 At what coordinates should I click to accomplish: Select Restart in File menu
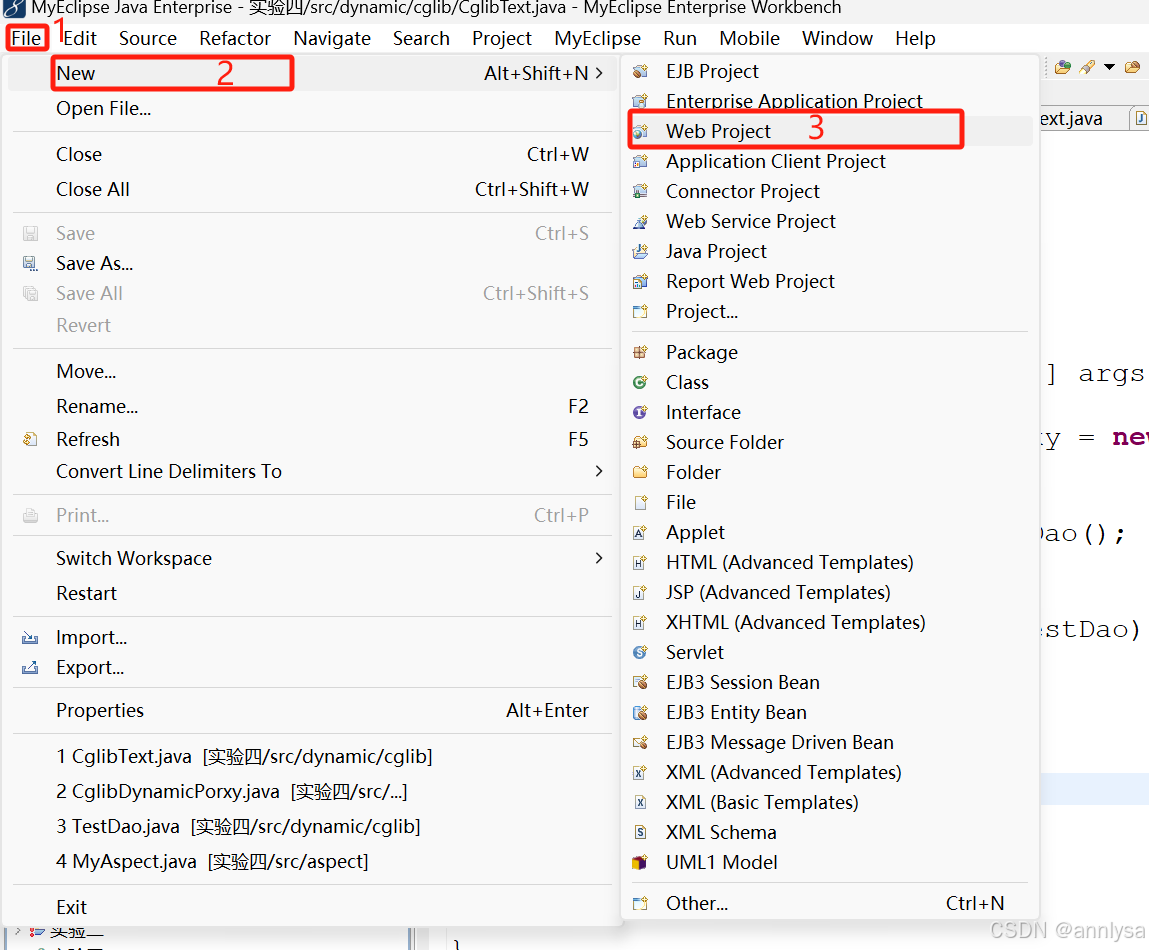86,594
